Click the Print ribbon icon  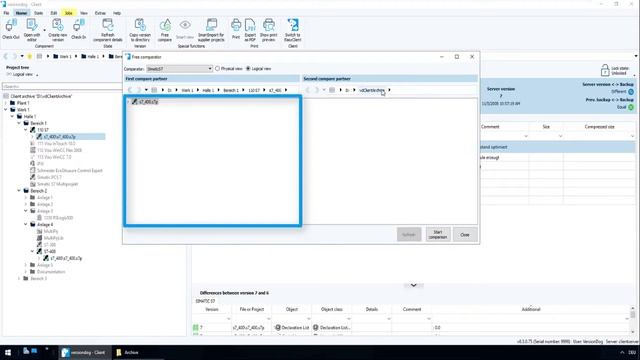[x=236, y=25]
